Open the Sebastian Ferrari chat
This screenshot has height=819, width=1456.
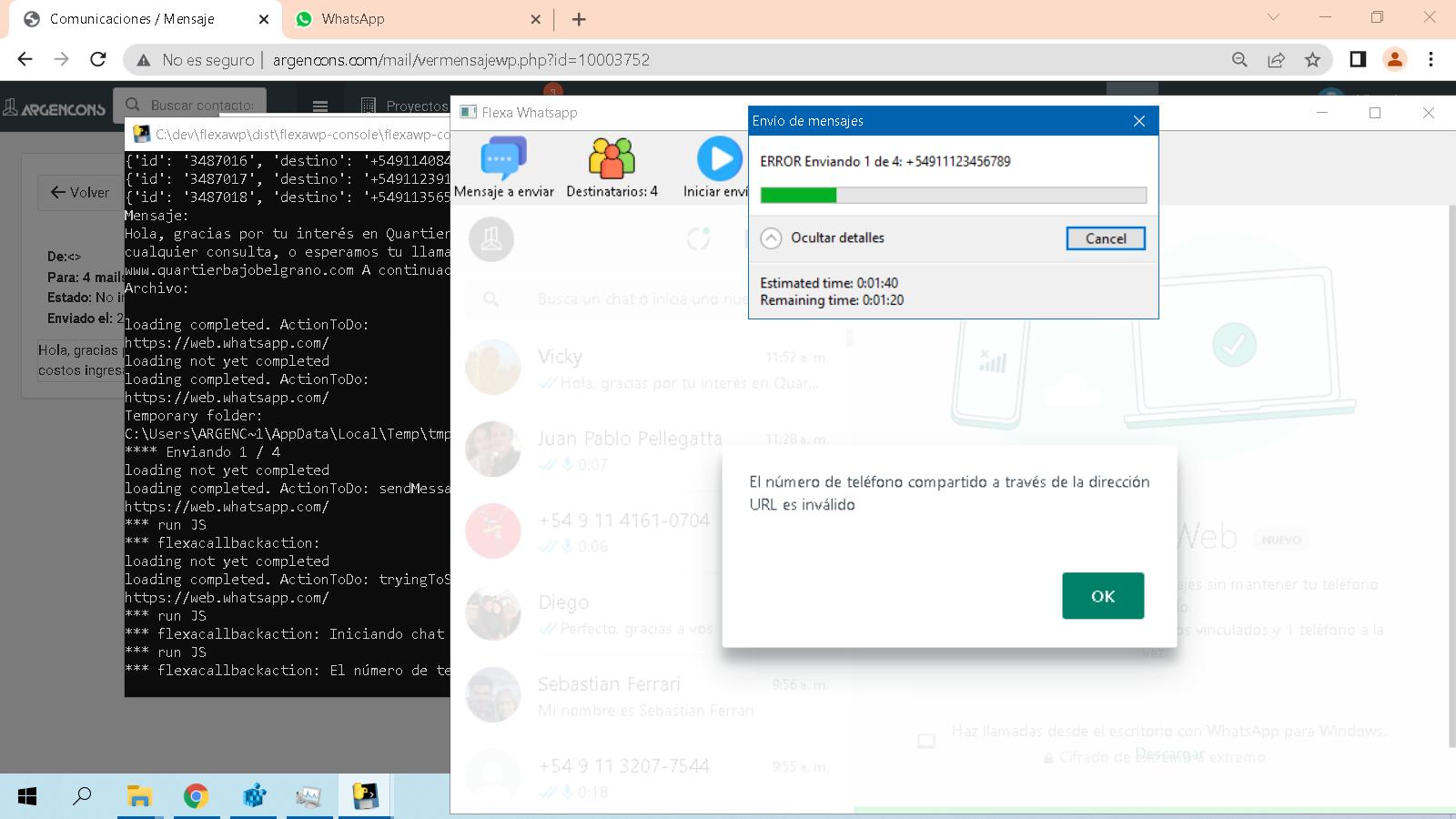click(651, 696)
